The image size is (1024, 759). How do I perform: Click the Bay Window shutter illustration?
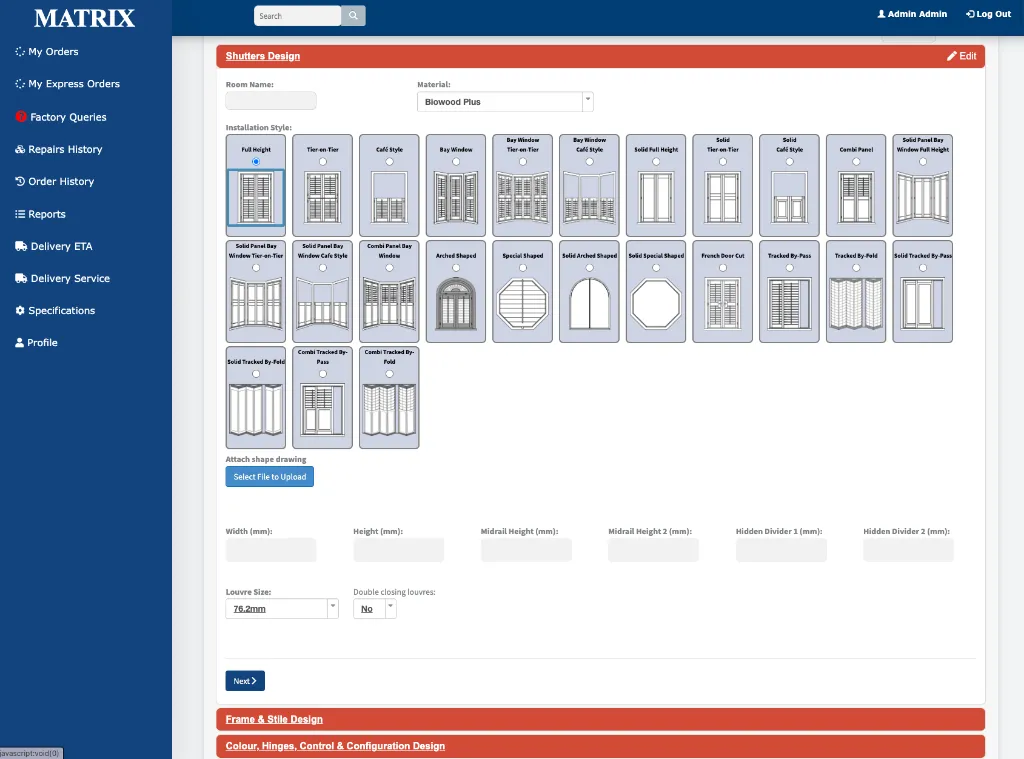click(456, 197)
